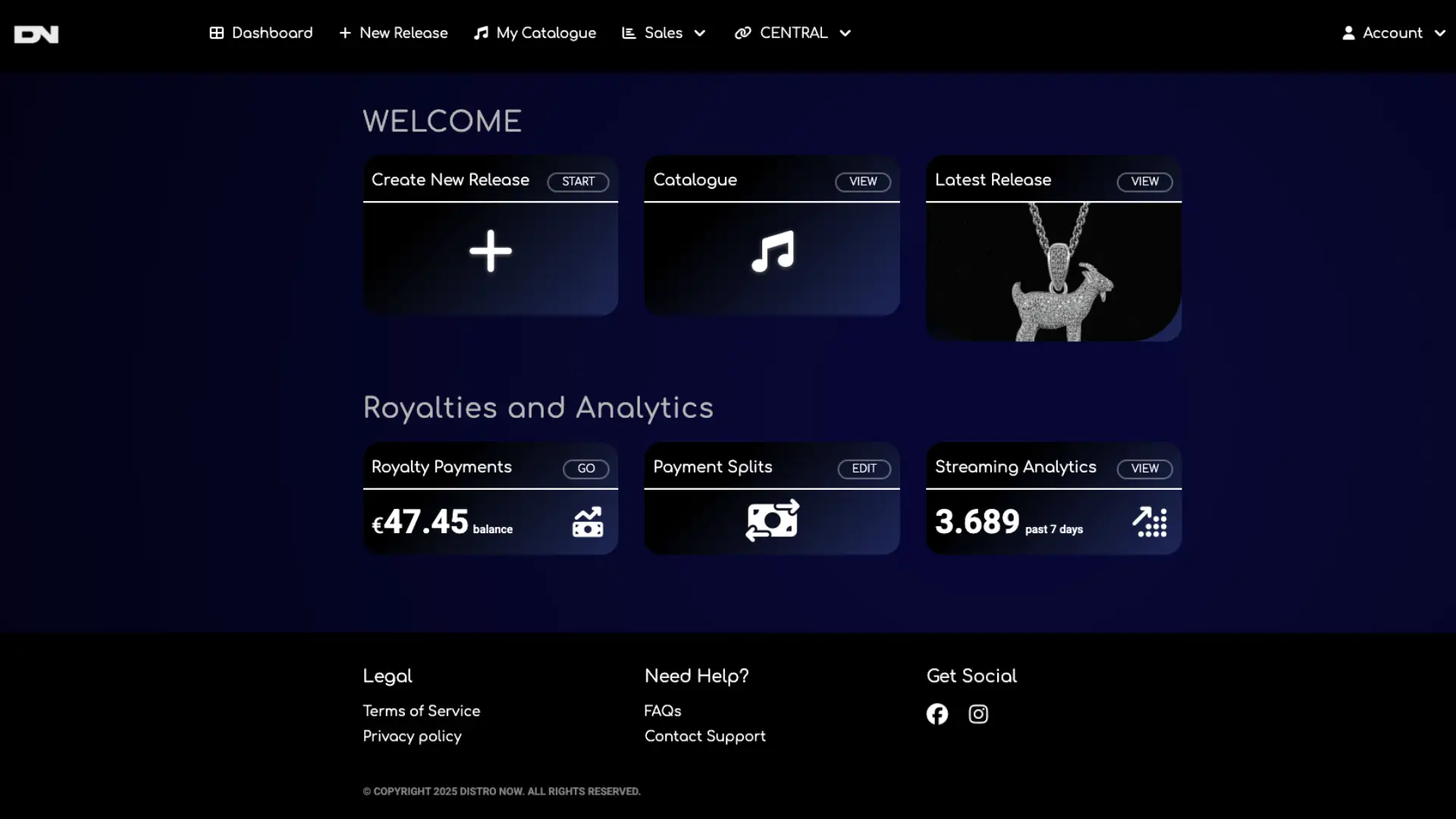
Task: Open the CENTRAL menu
Action: 793,33
